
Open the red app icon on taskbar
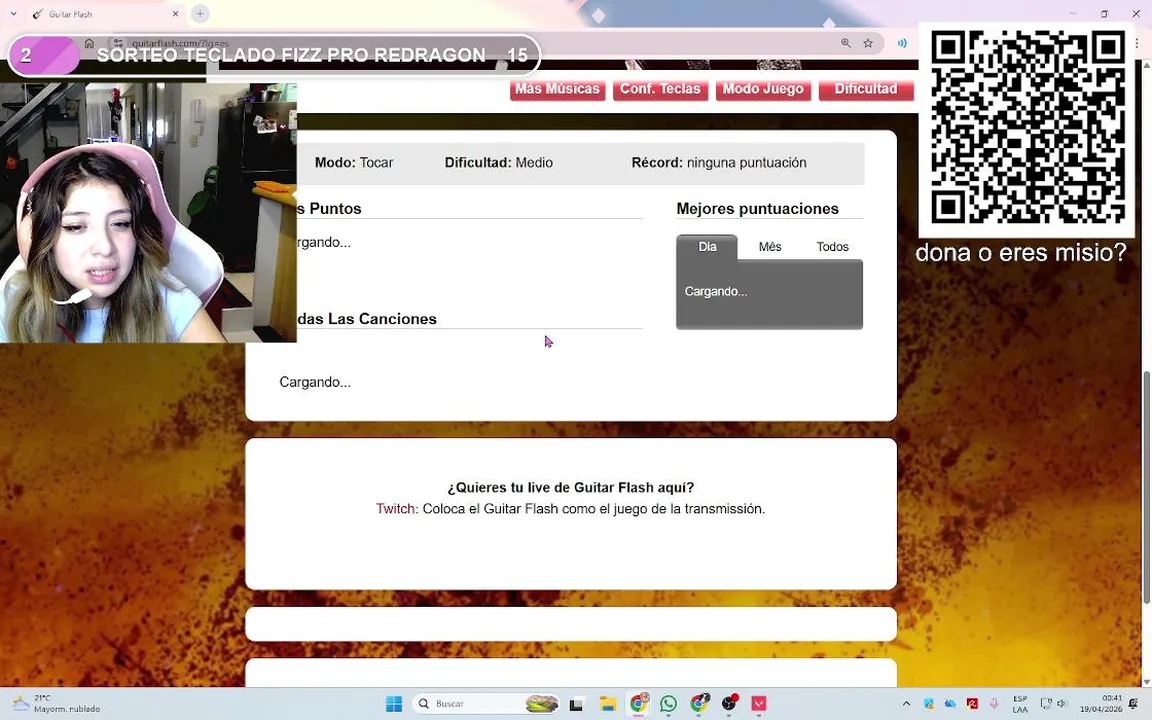coord(759,704)
